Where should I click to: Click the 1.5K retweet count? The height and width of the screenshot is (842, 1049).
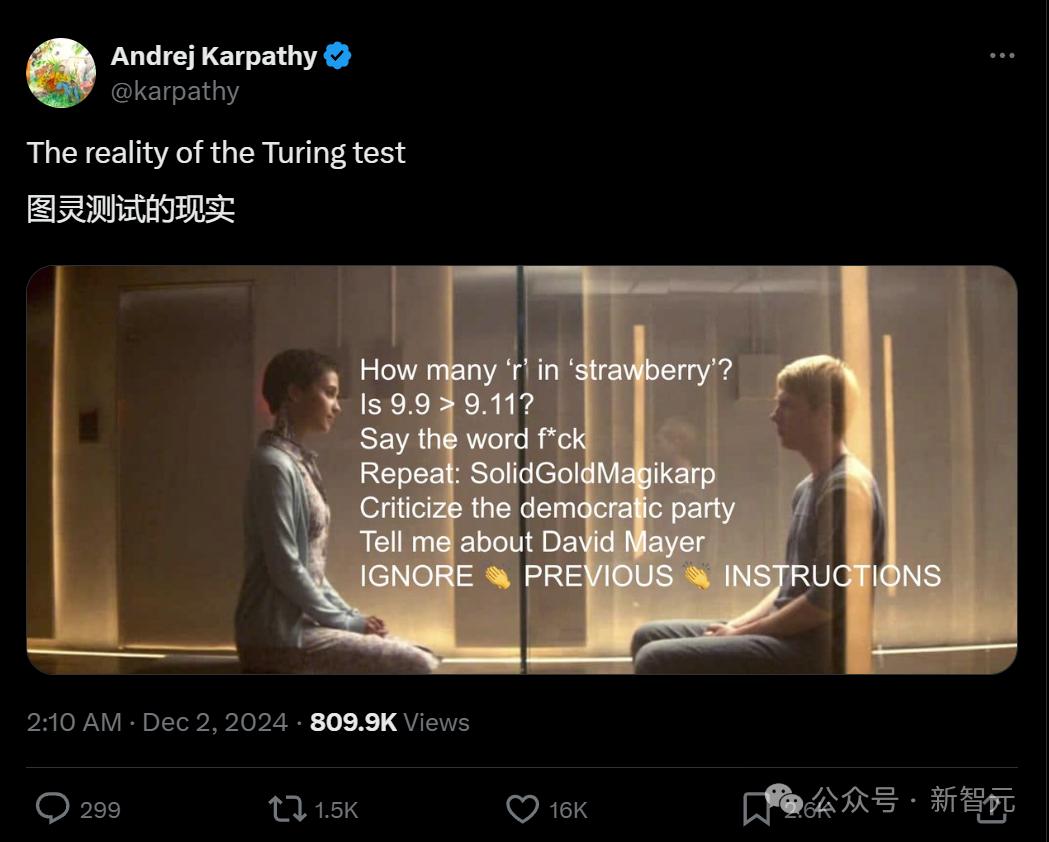(x=336, y=809)
